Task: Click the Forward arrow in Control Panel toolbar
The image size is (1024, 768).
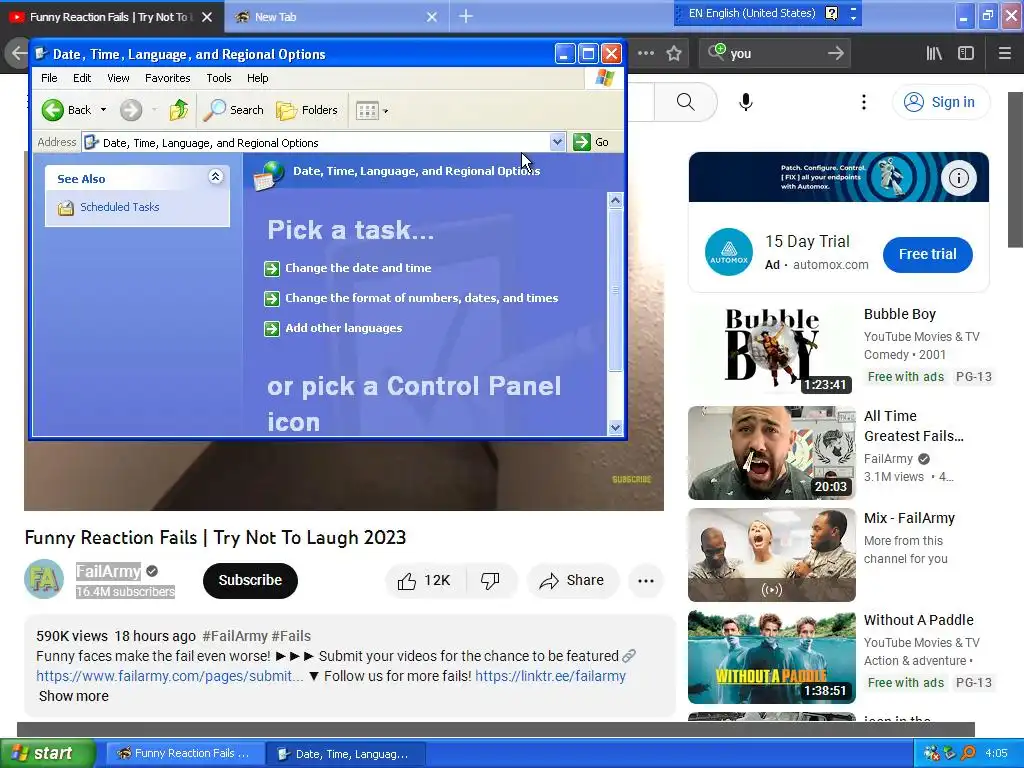Action: point(131,110)
